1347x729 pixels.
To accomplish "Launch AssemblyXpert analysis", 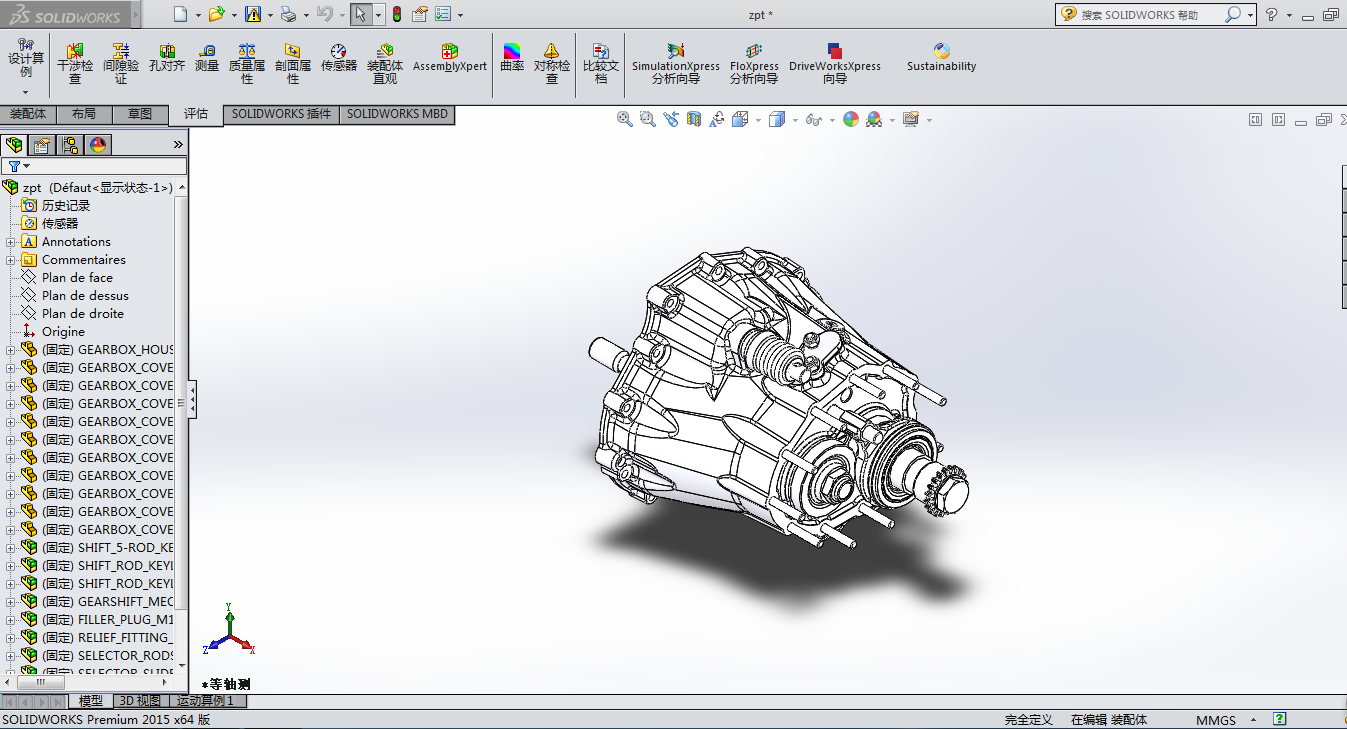I will pos(450,58).
